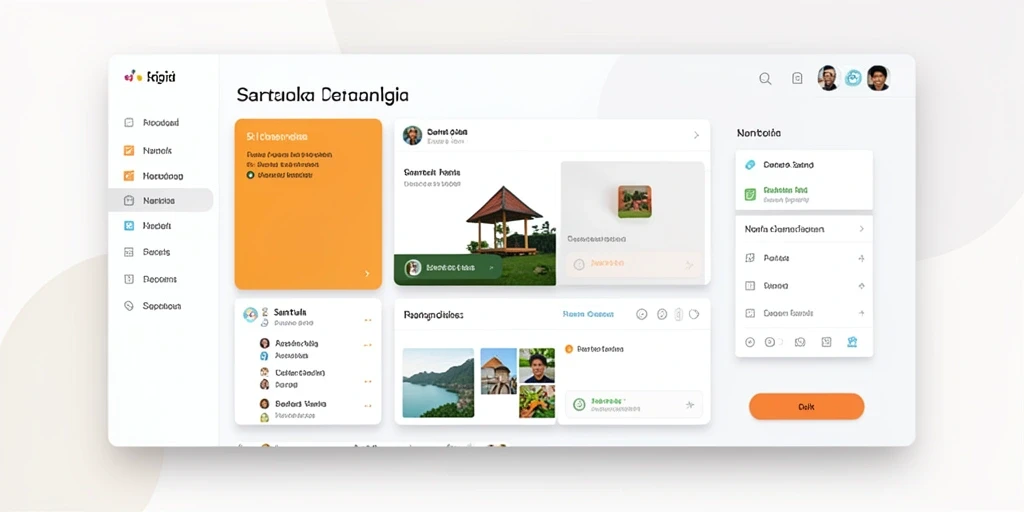
Task: Open the left user avatar in header
Action: tap(828, 78)
